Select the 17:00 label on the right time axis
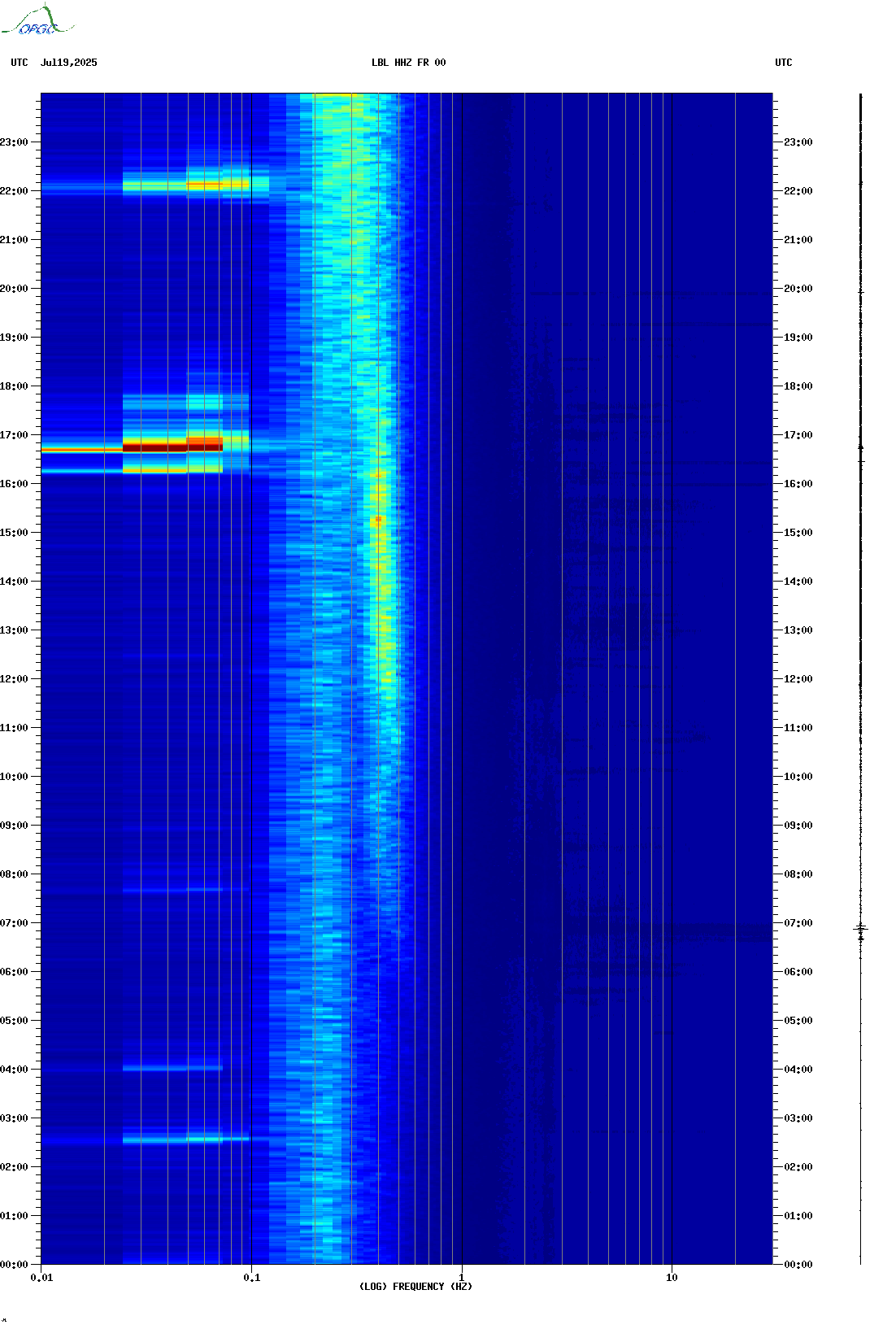This screenshot has height=1329, width=896. click(798, 435)
